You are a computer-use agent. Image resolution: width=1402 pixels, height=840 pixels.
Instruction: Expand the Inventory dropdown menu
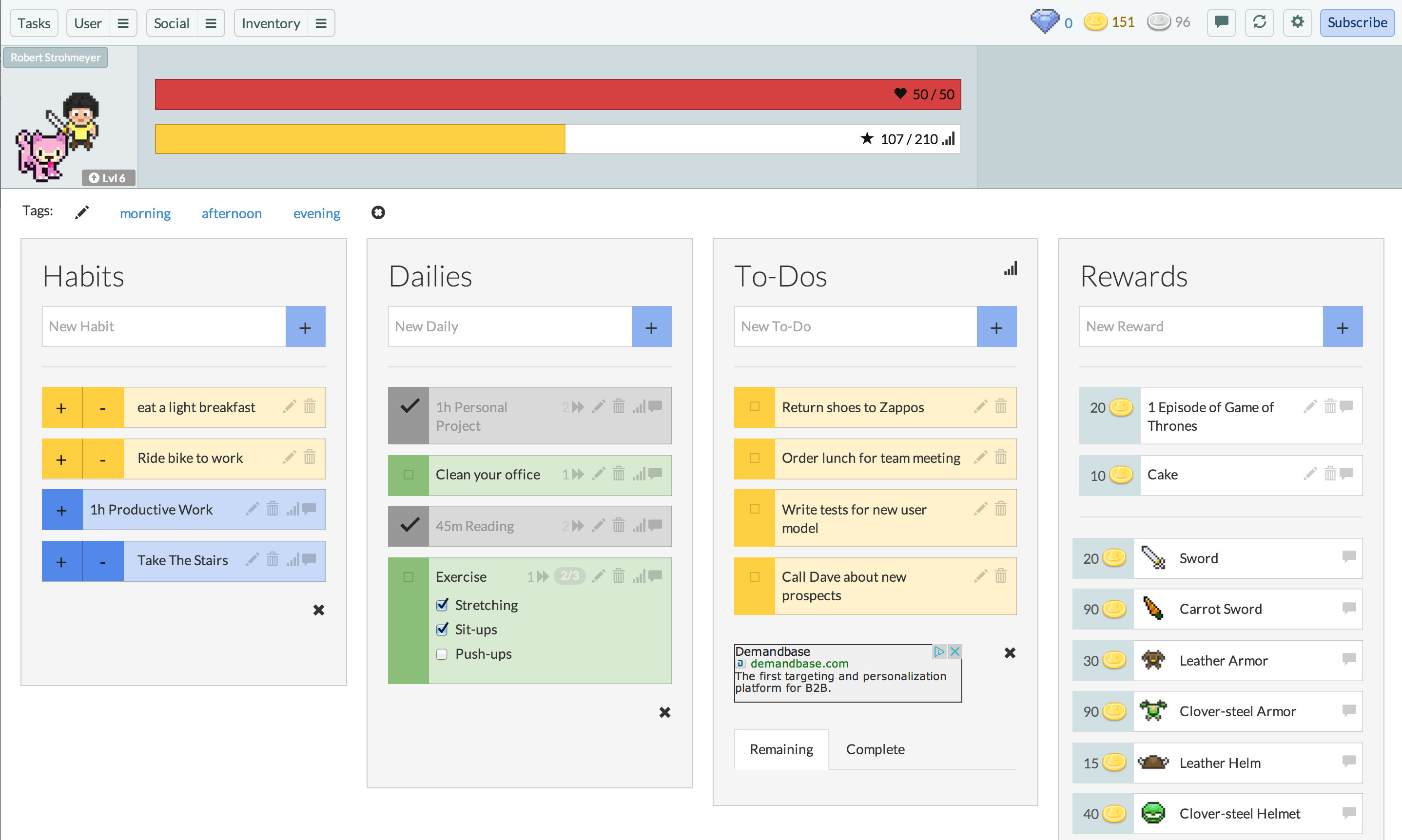(320, 23)
